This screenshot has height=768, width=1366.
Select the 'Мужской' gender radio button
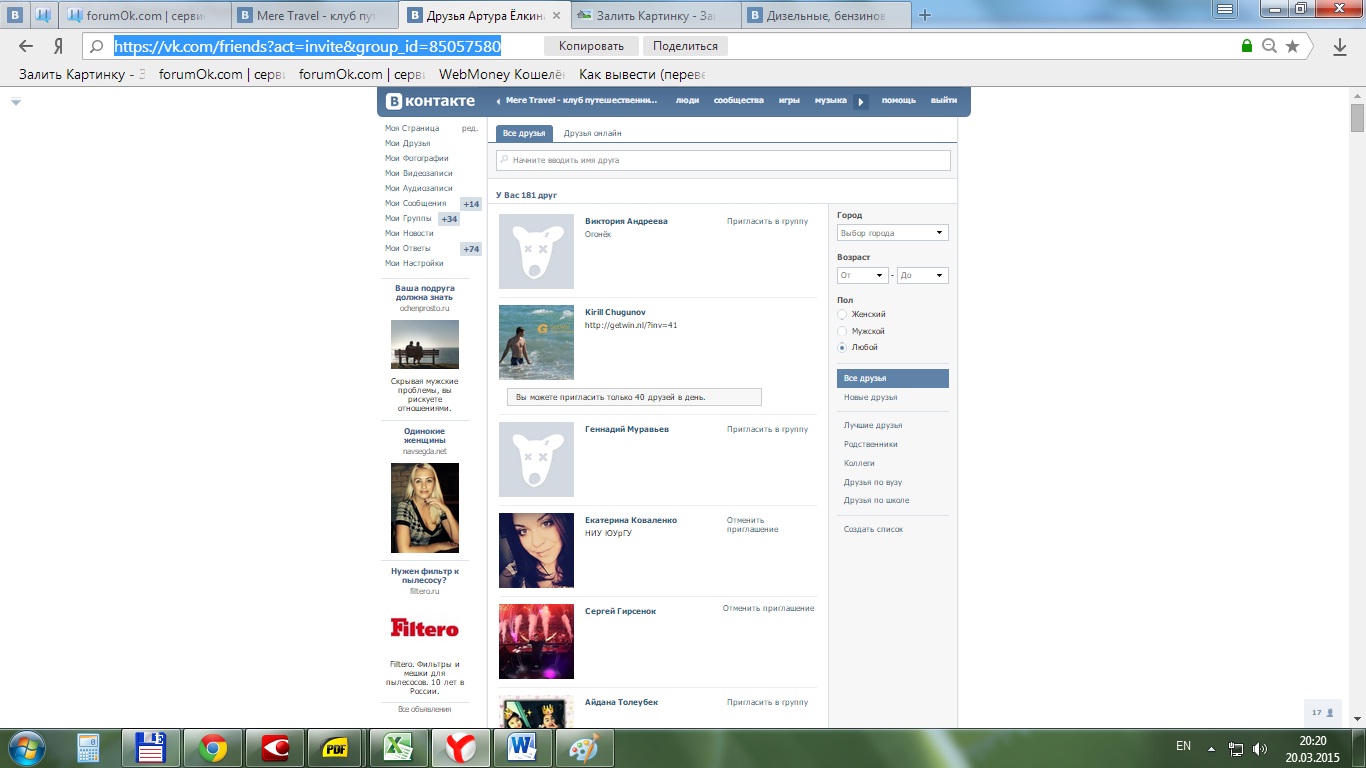point(842,331)
